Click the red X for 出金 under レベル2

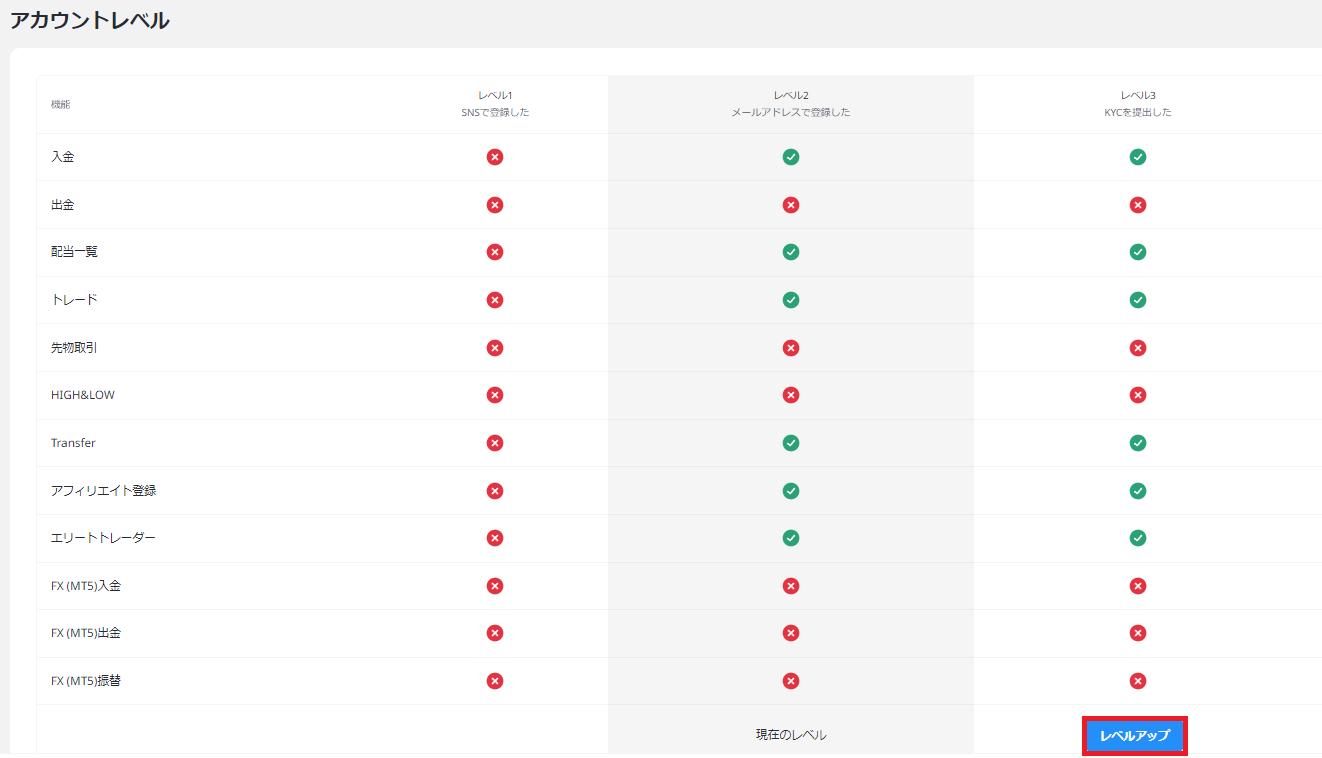click(791, 205)
